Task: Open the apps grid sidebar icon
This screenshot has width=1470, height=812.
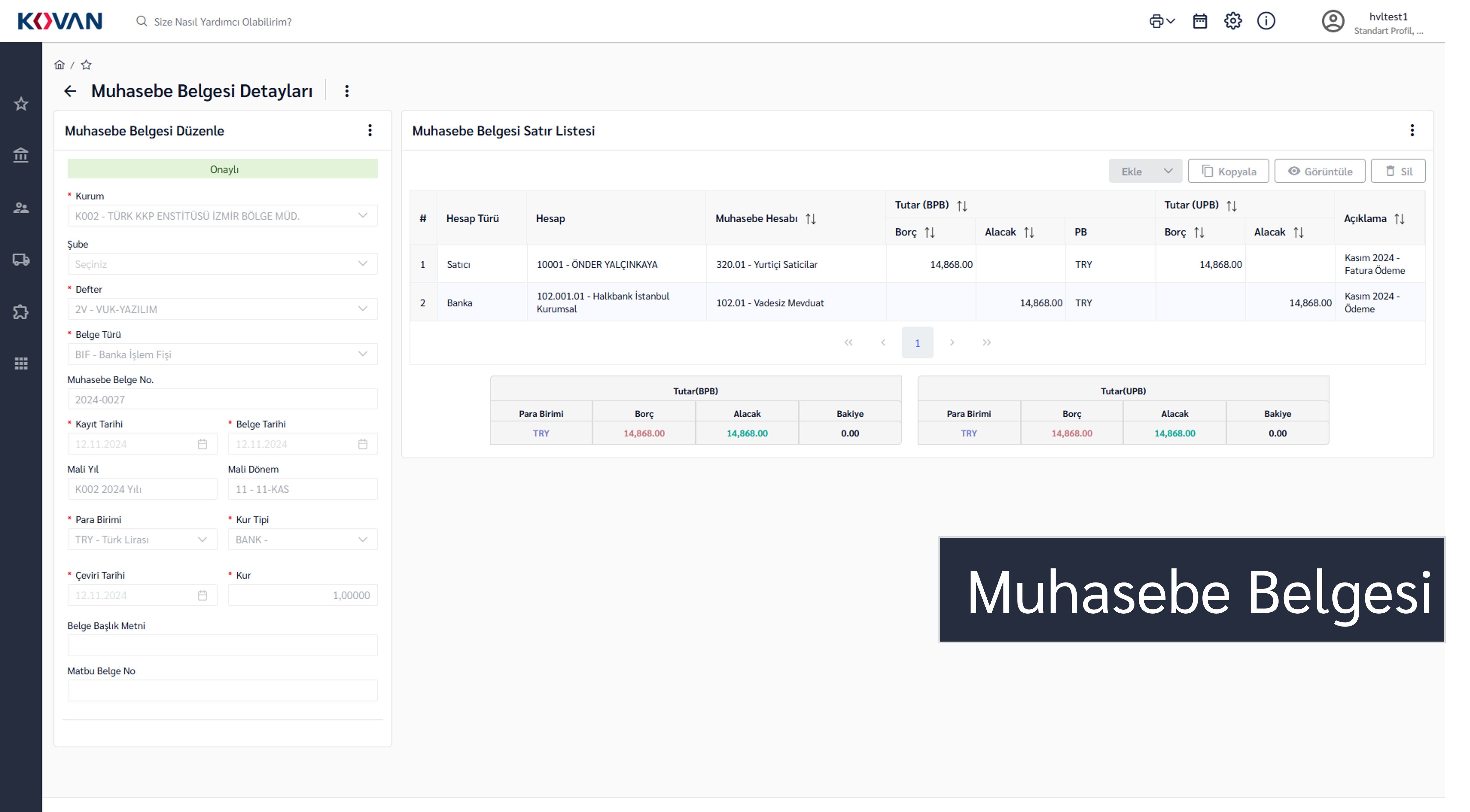Action: [21, 363]
